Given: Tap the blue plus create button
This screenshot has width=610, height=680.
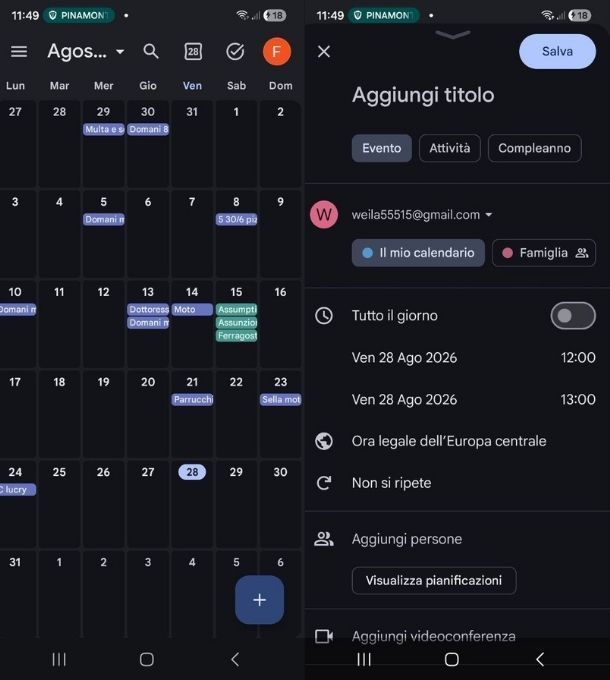Looking at the screenshot, I should coord(259,600).
